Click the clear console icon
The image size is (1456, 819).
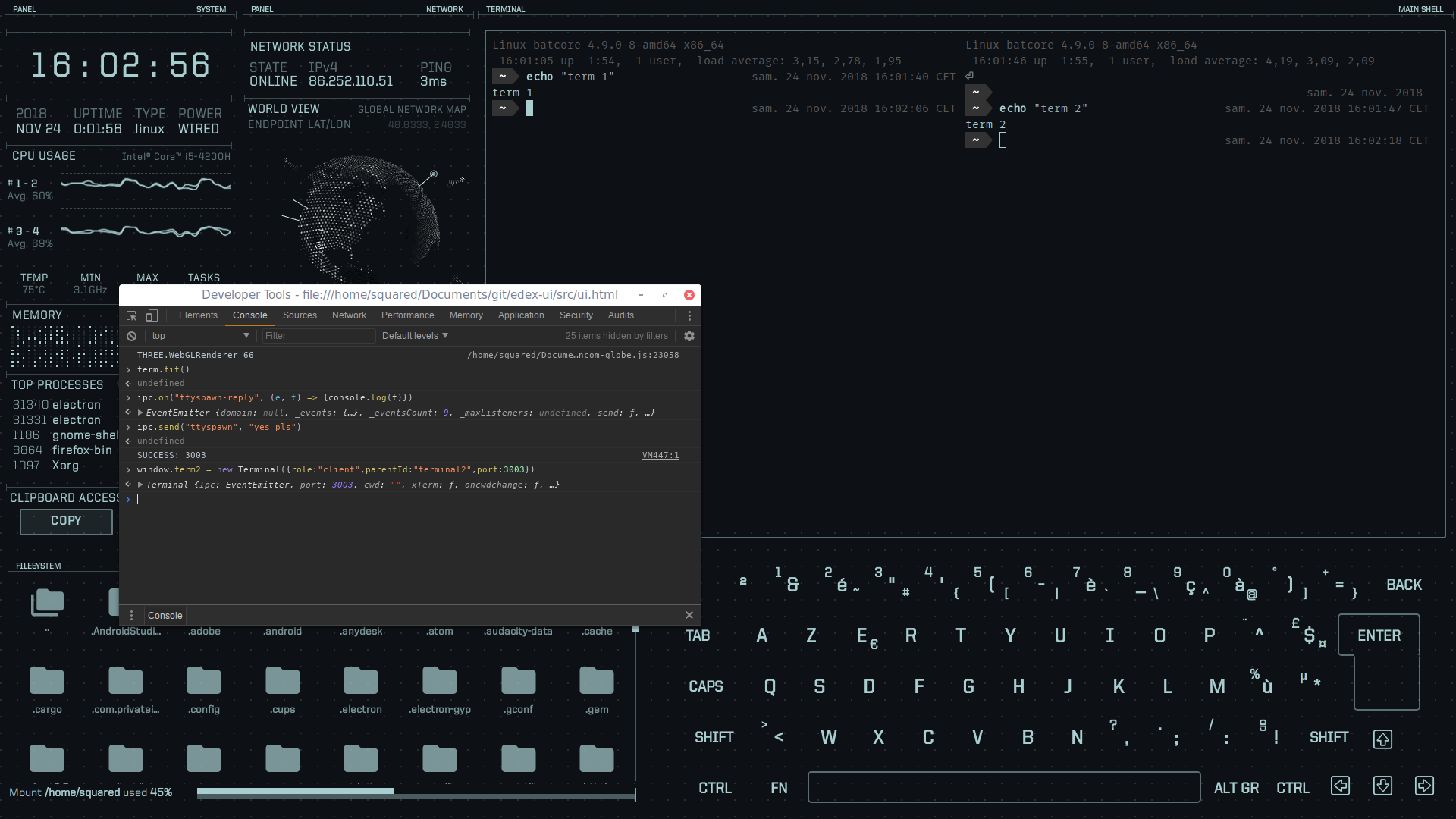click(132, 336)
